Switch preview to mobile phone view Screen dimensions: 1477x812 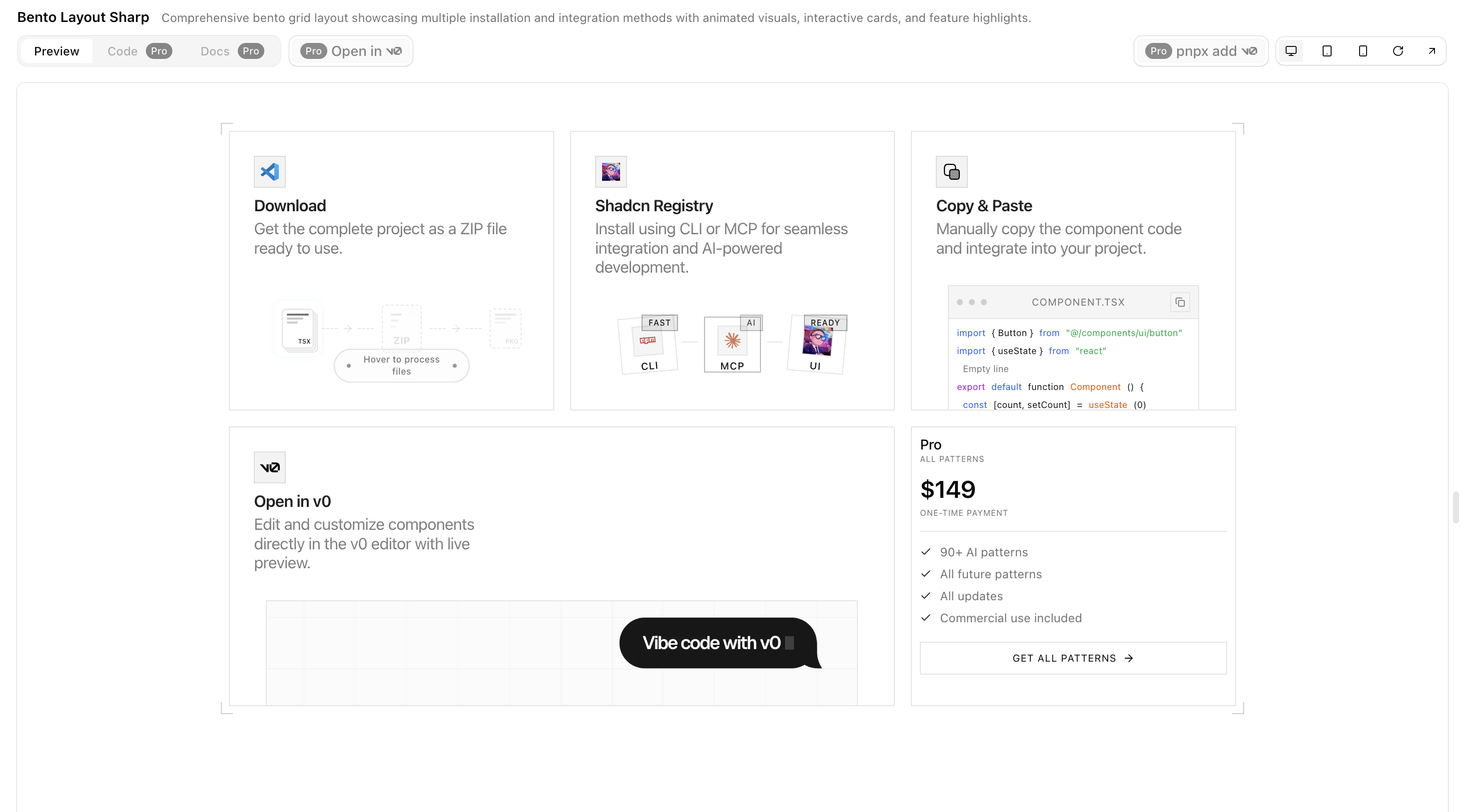coord(1363,50)
